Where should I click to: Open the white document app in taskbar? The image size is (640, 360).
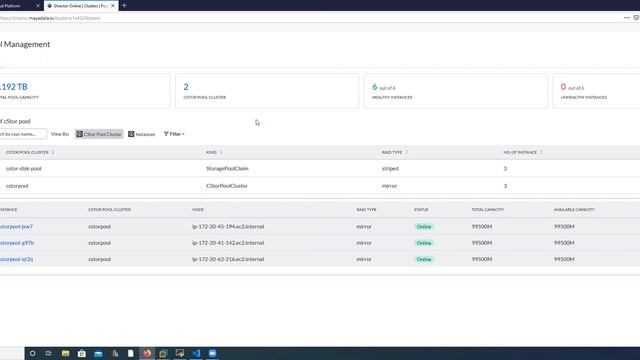click(131, 353)
